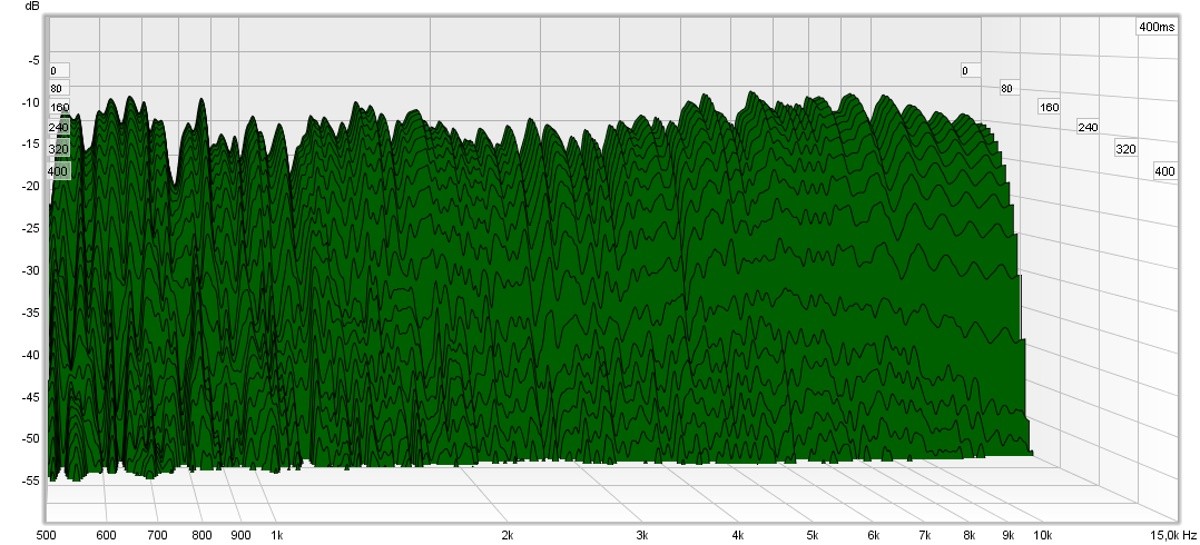Click the 160 marker on receding time axis

coord(1049,107)
